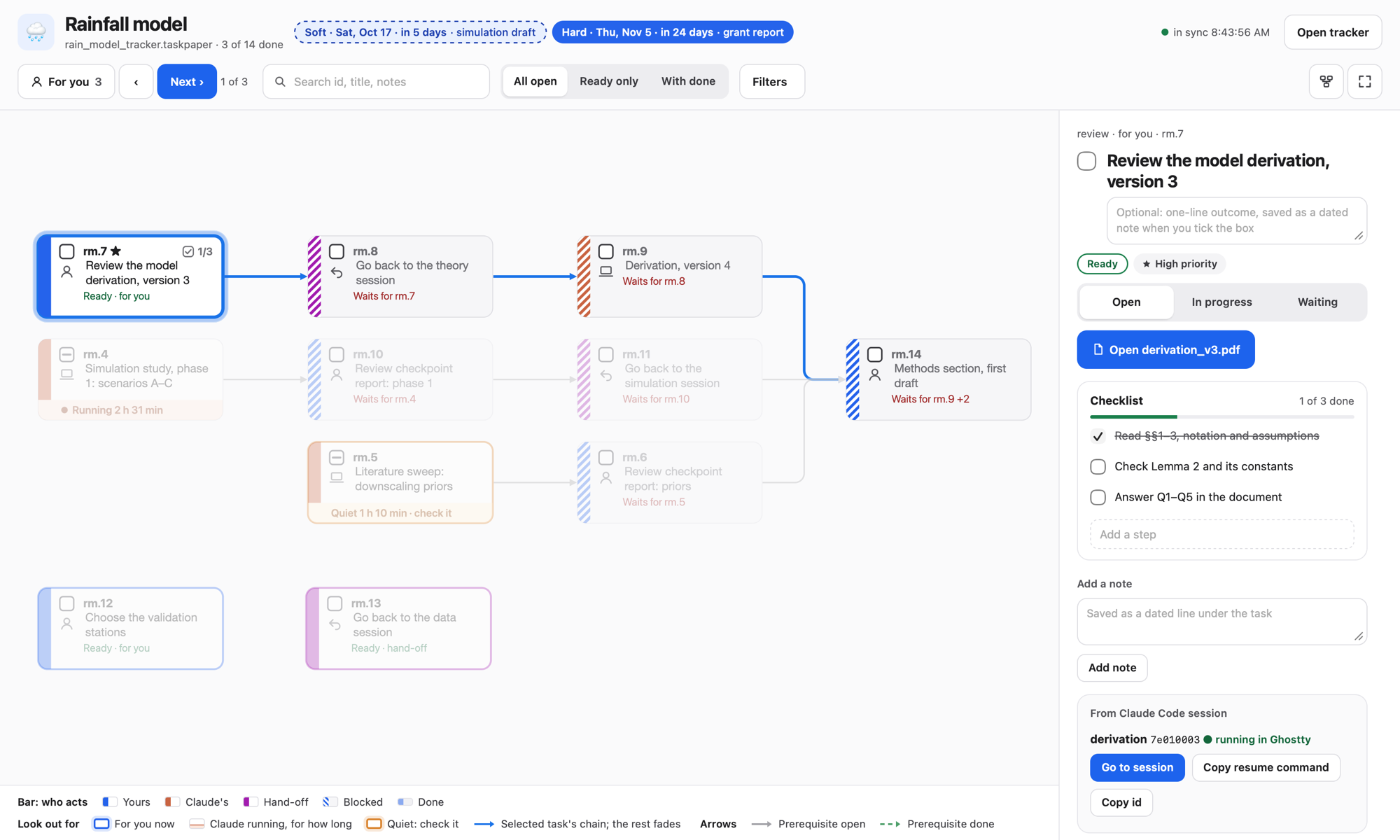Tick the rm.14 card checkbox
This screenshot has width=1400, height=840.
click(x=875, y=354)
